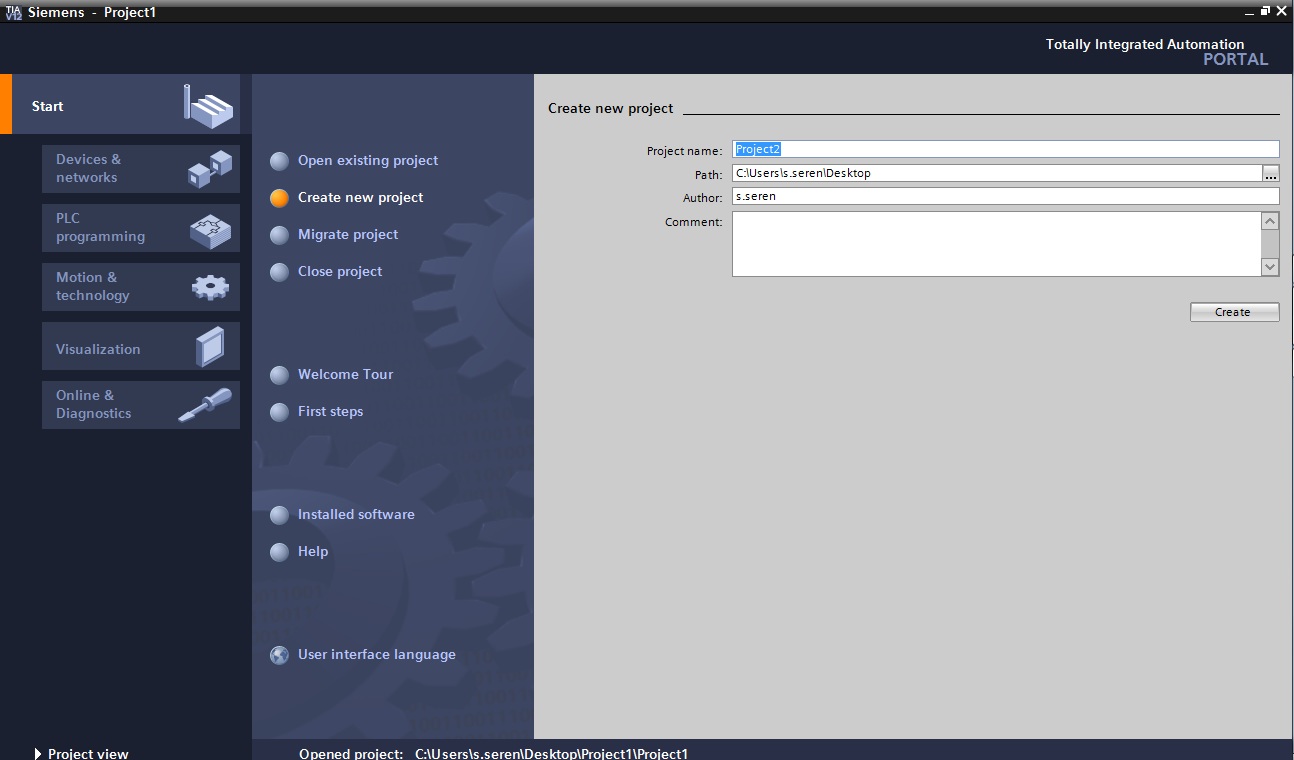Screen dimensions: 1294x760
Task: Click the Installed software link
Action: (356, 514)
